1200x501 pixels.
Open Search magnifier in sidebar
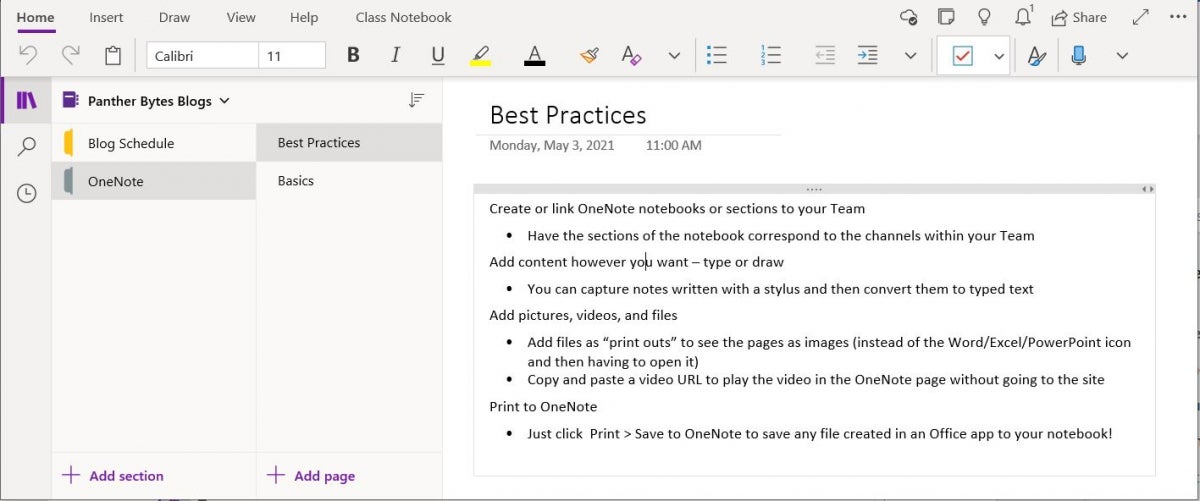pos(26,147)
